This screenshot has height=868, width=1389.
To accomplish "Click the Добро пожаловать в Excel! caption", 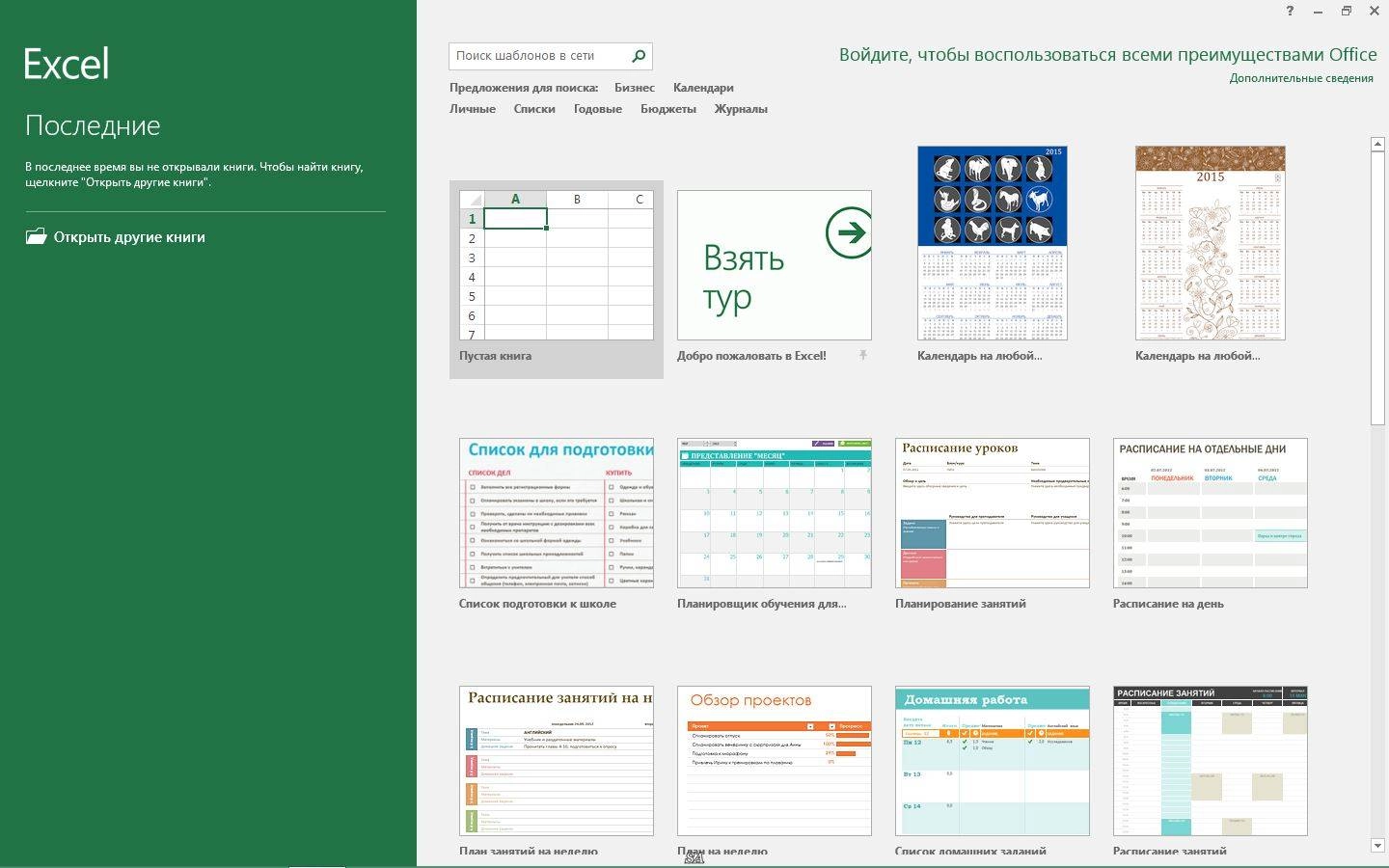I will 751,356.
